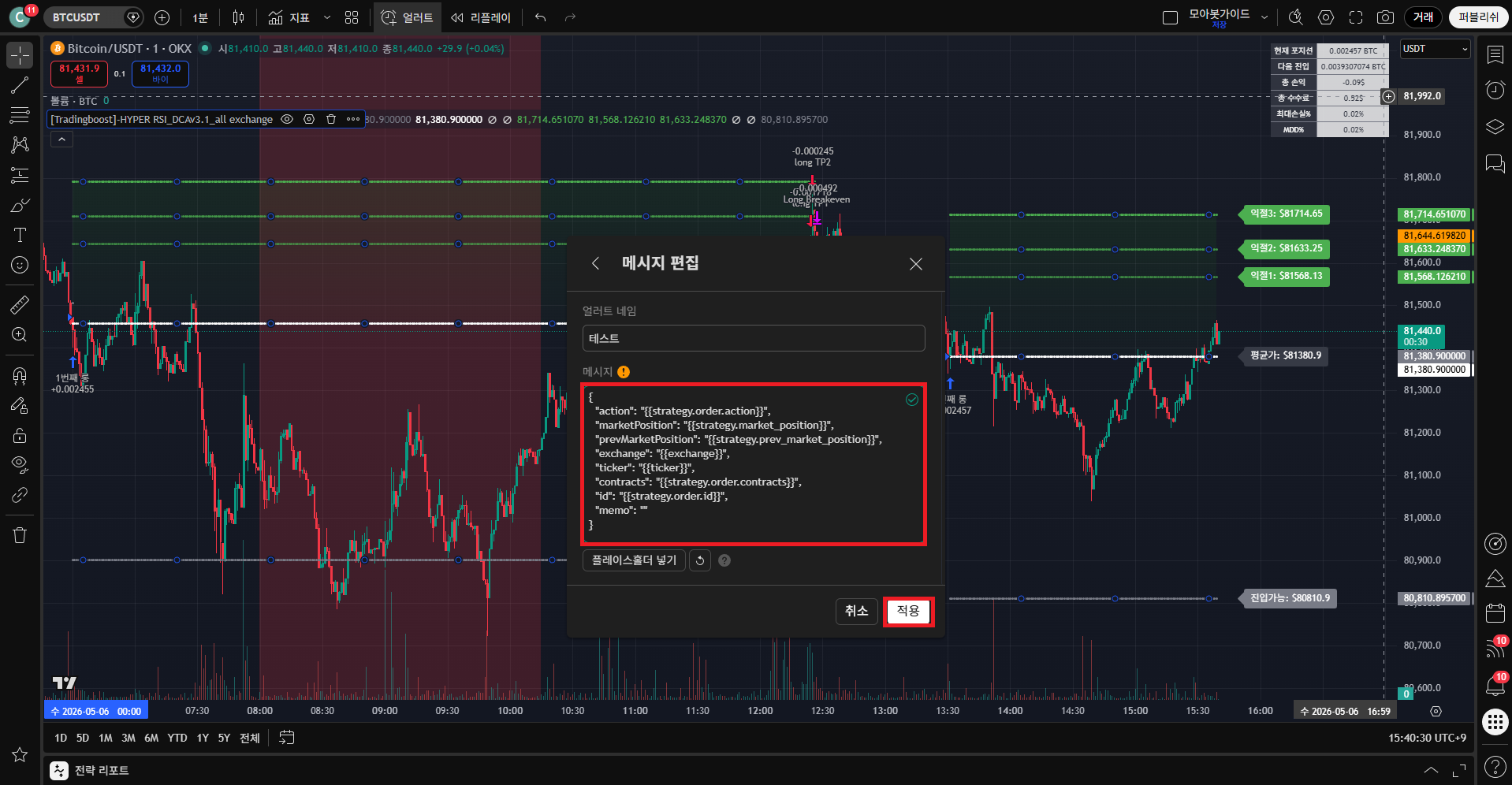Remove all drawings with trash icon in left toolbar

(x=20, y=535)
